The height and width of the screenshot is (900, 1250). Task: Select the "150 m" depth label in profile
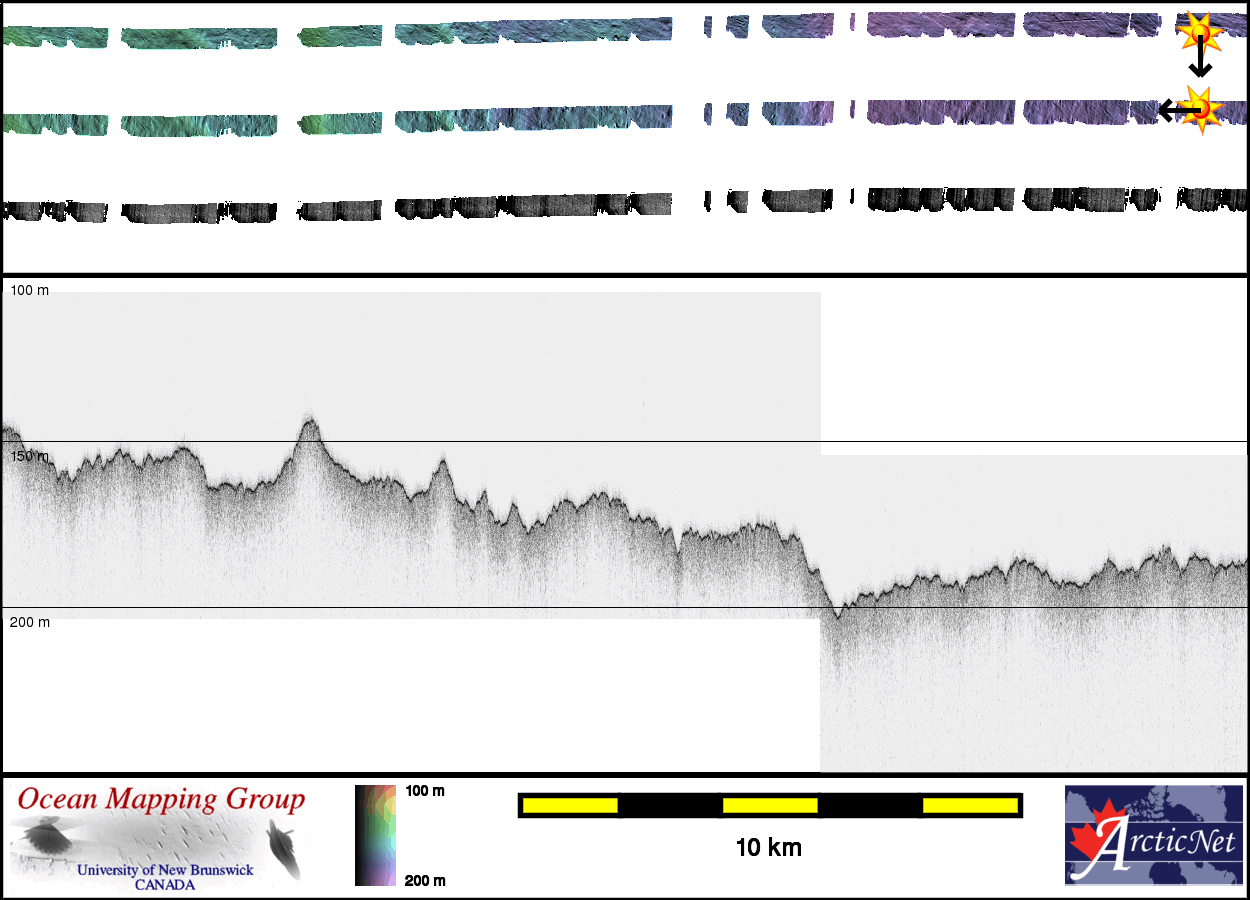pos(29,457)
